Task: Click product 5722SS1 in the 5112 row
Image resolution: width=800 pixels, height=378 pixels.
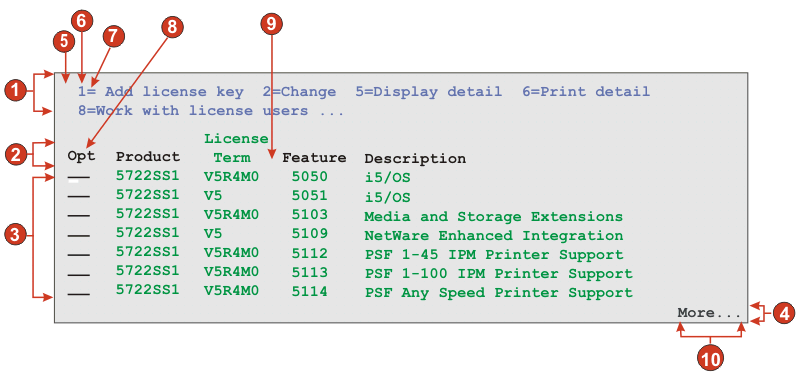Action: [x=148, y=253]
